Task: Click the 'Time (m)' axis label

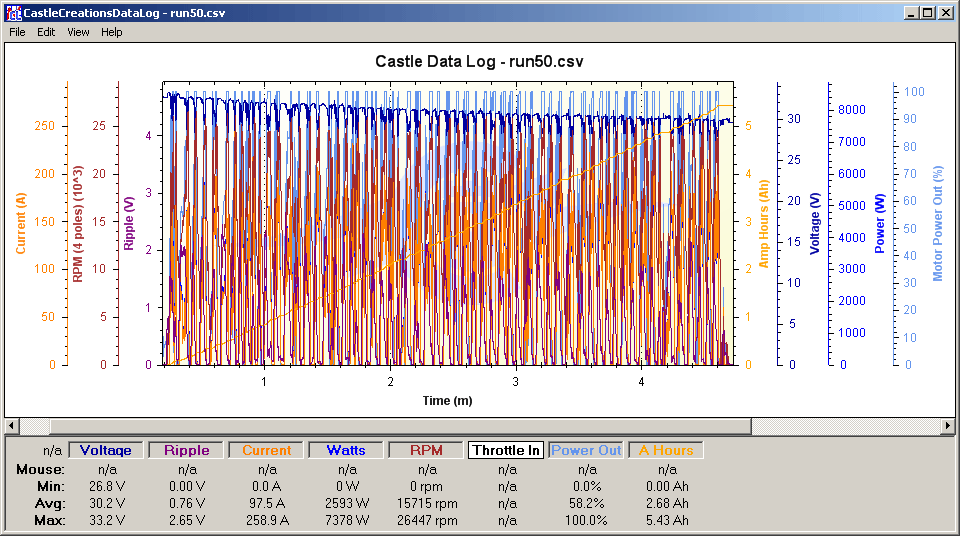Action: coord(448,401)
